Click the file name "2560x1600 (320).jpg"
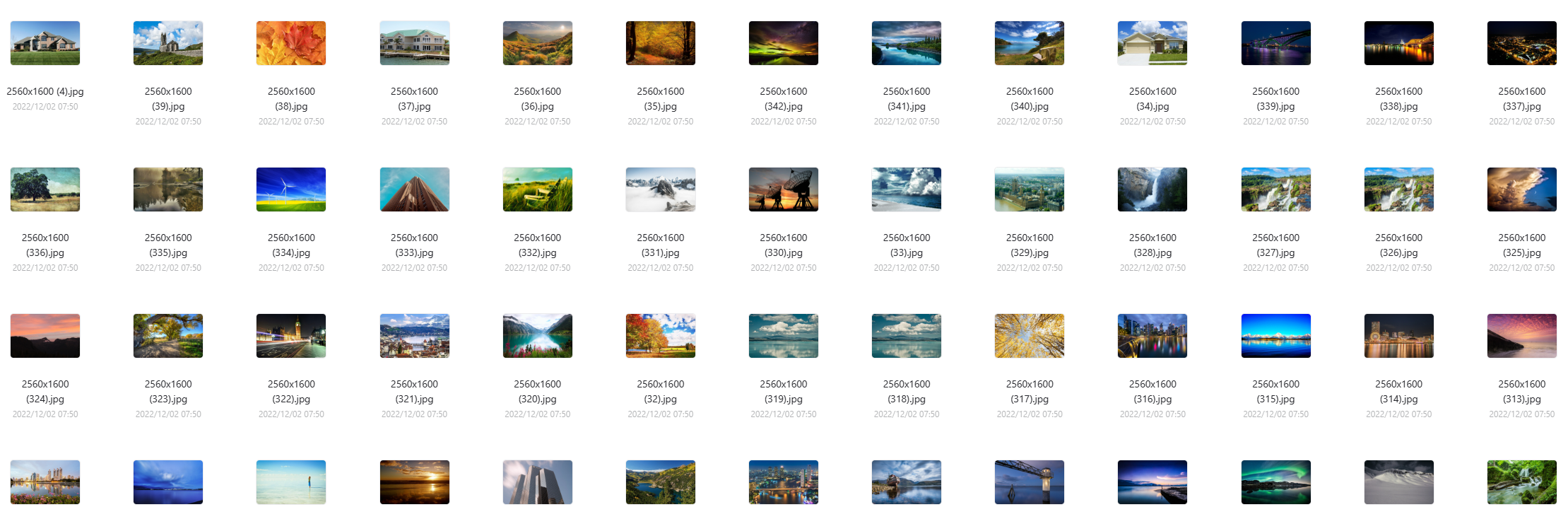 [x=538, y=392]
